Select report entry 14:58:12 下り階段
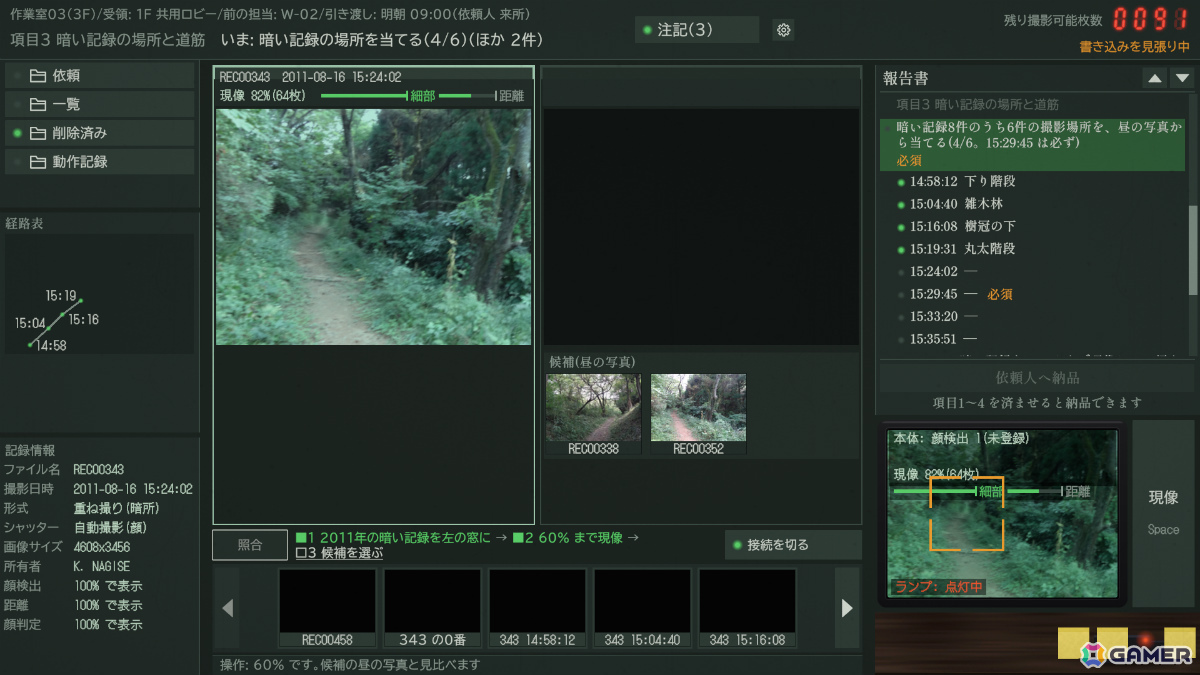 [x=1037, y=182]
